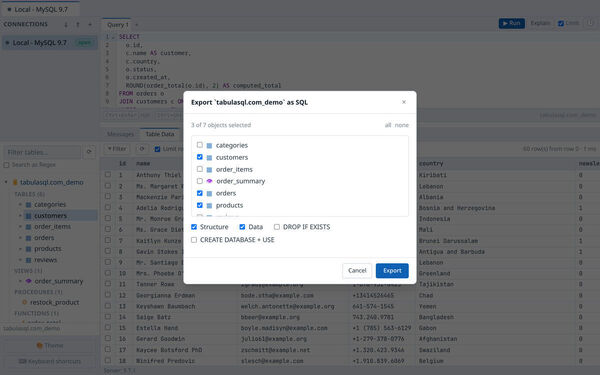Click the circular icon right of Limit
600x375 pixels.
590,23
